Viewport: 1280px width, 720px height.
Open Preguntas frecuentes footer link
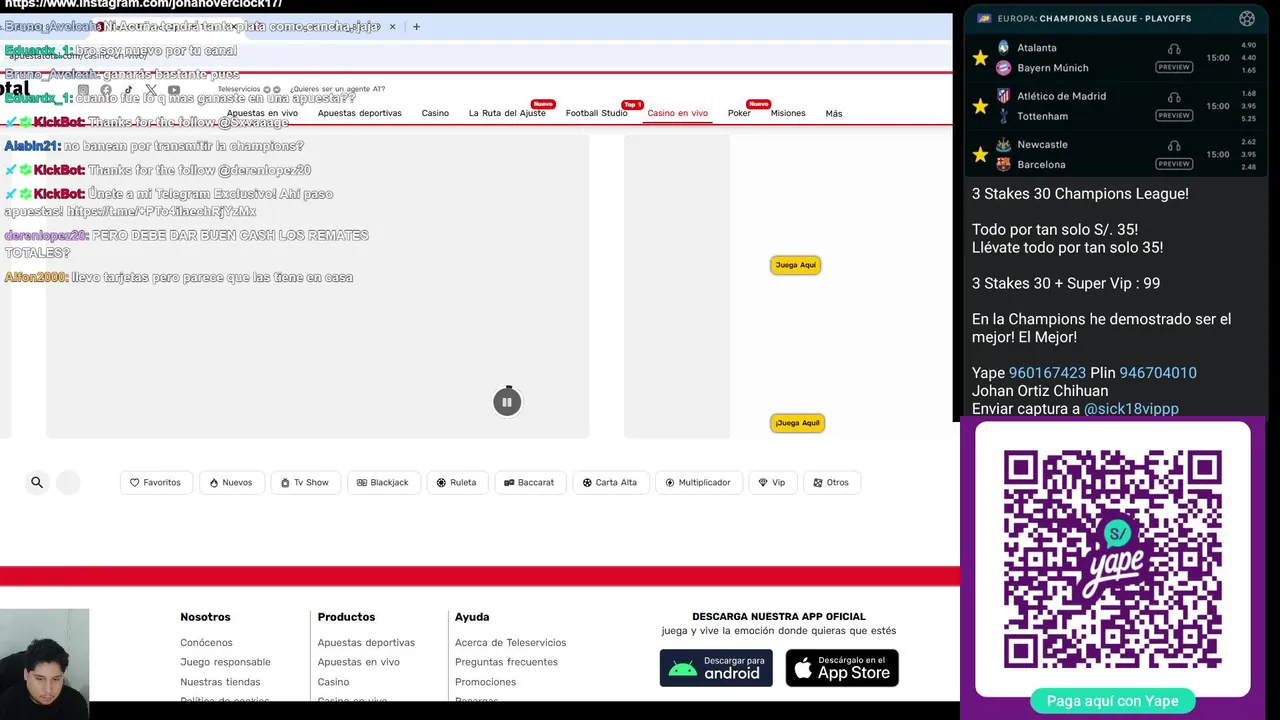(x=506, y=662)
